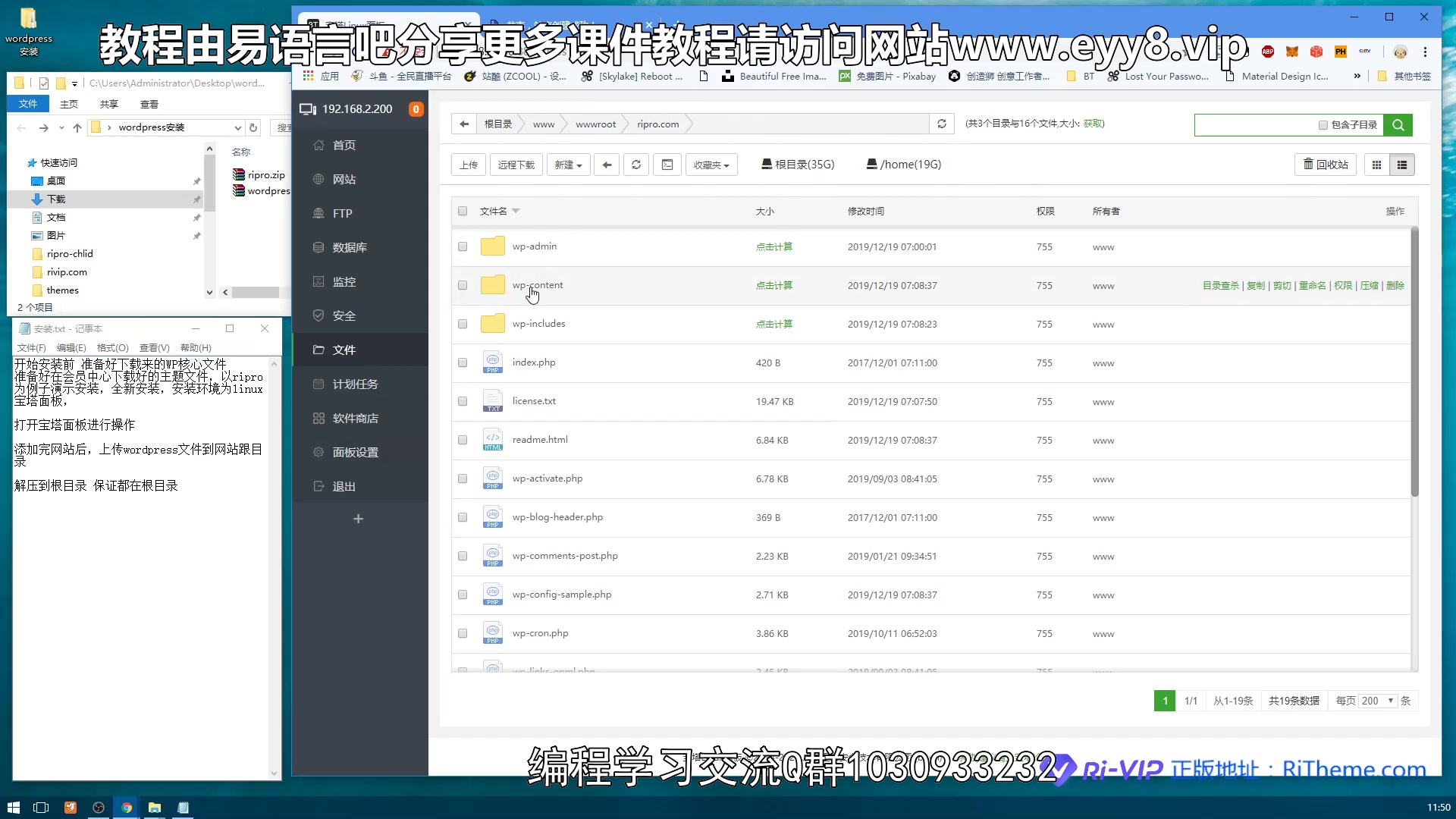The width and height of the screenshot is (1456, 819).
Task: Switch to list view icon
Action: pos(1402,165)
